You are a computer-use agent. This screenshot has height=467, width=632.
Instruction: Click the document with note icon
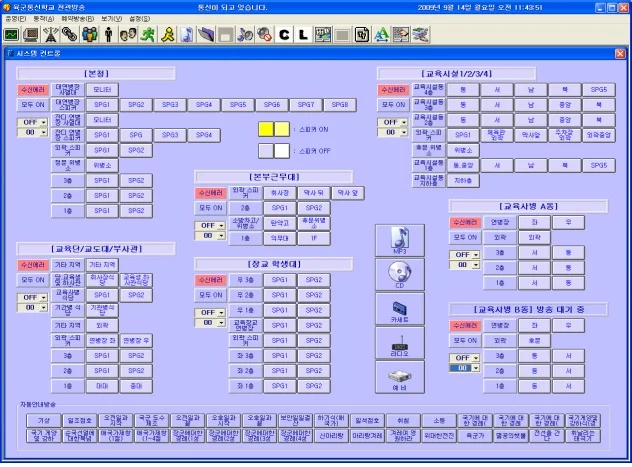[362, 35]
